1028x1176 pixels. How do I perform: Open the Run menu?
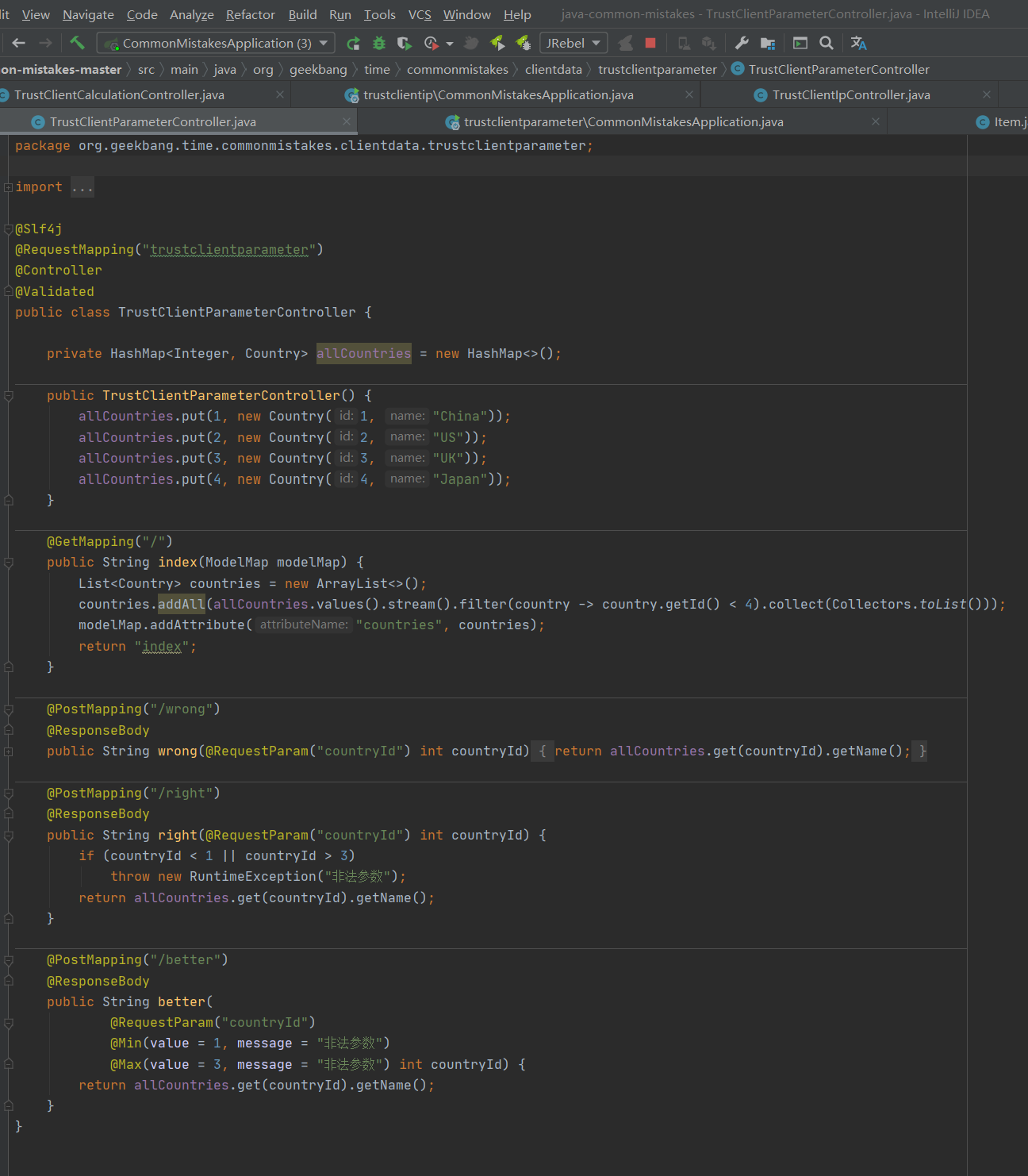pos(340,14)
